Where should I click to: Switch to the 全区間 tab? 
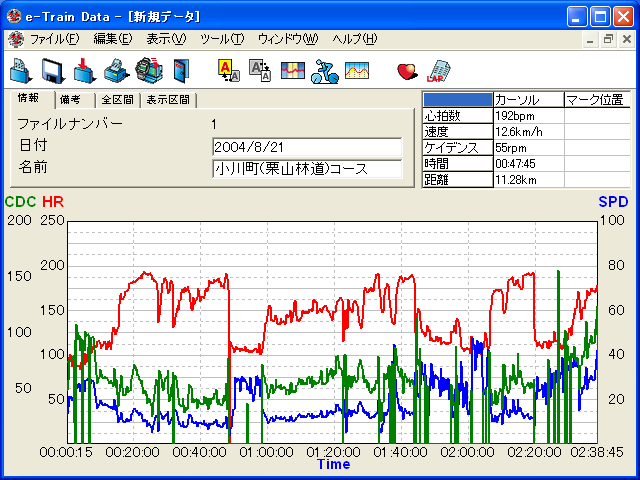118,100
